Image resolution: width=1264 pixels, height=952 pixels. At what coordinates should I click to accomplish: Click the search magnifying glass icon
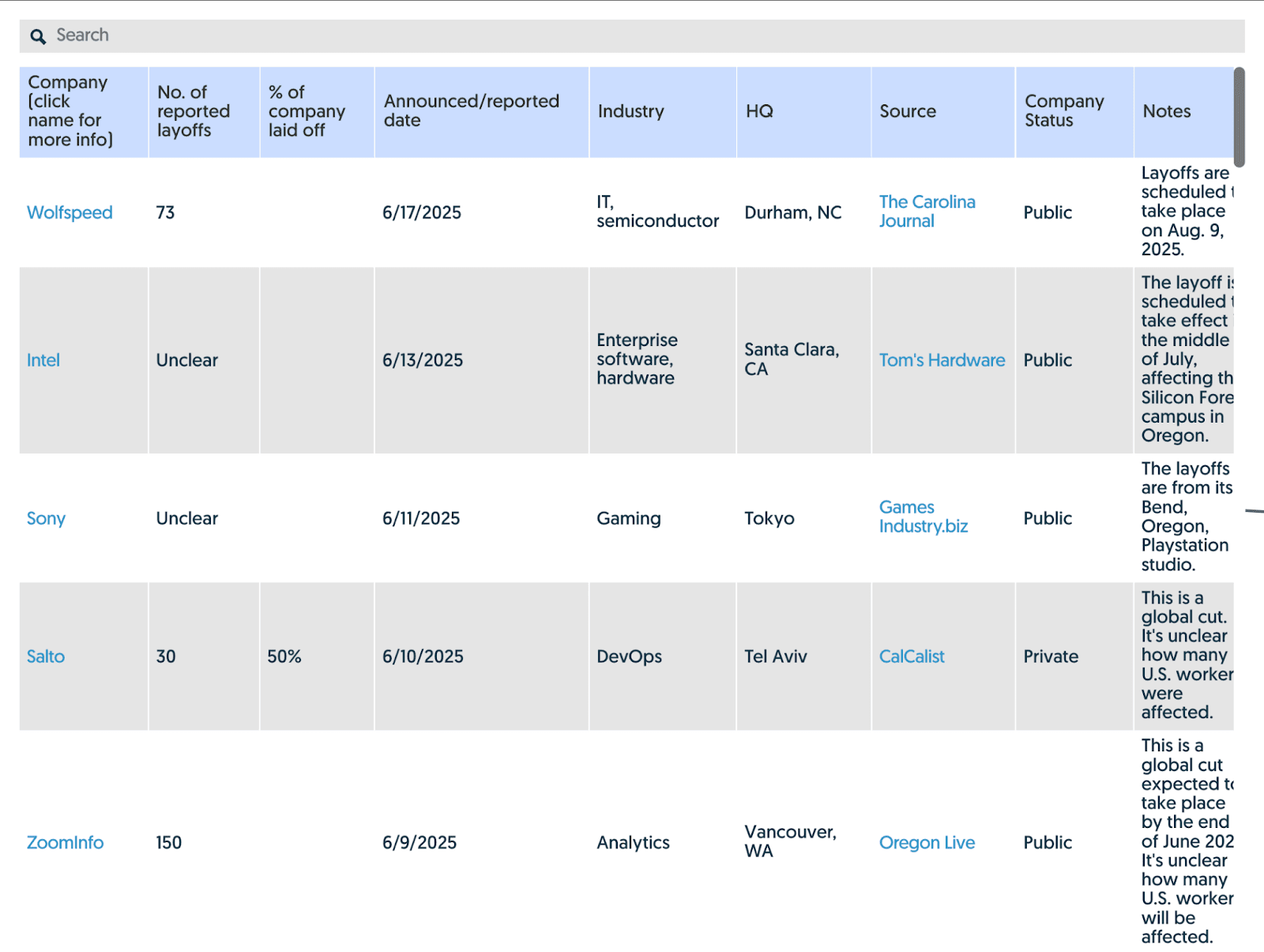38,36
